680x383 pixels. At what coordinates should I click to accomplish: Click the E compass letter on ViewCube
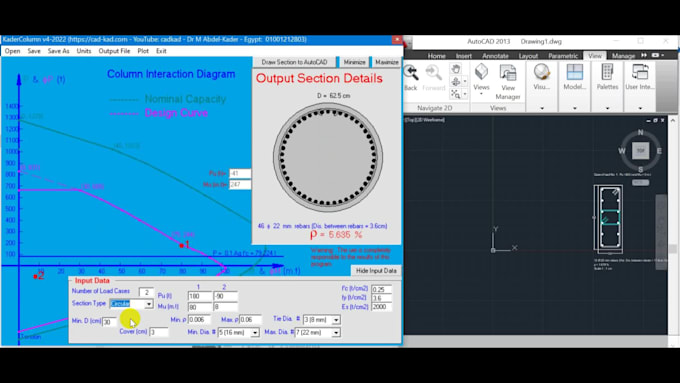point(659,151)
